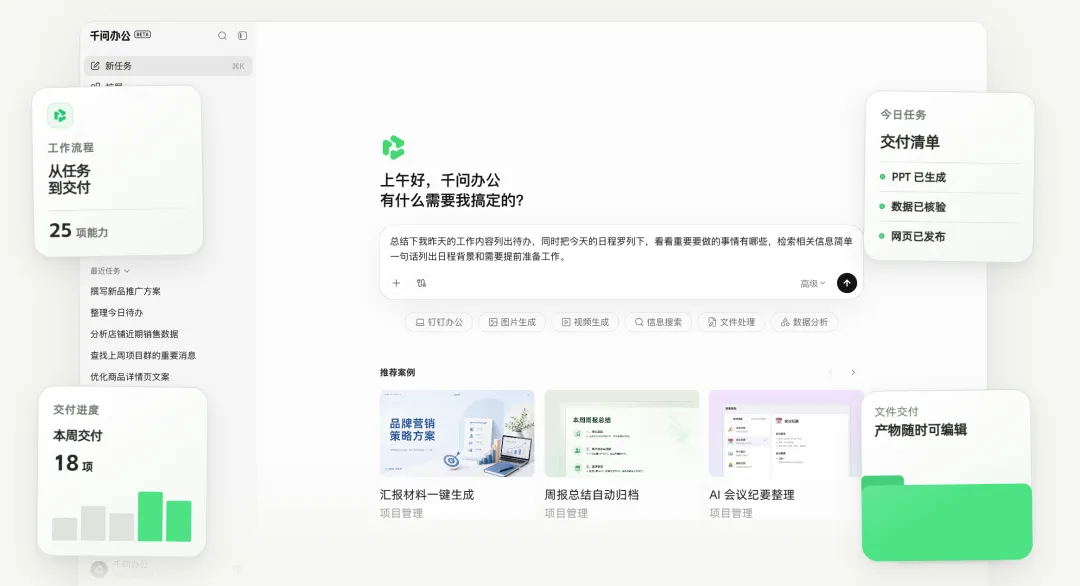Open recent task 撰写新品推广方案
Viewport: 1080px width, 586px height.
point(125,291)
